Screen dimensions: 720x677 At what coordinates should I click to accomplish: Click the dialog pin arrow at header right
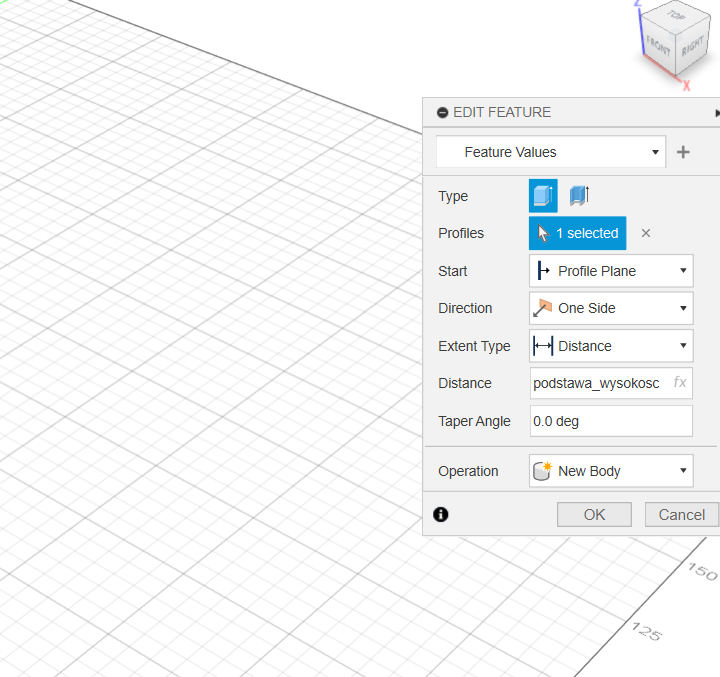coord(716,113)
